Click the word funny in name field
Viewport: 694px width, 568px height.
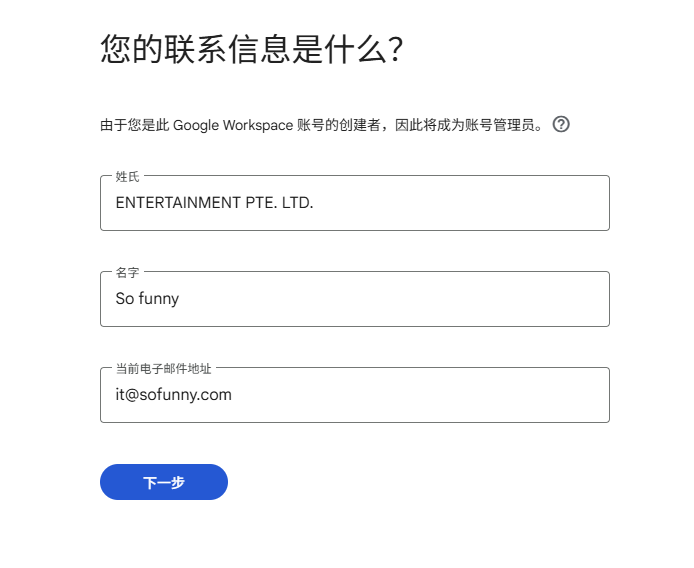(x=159, y=298)
